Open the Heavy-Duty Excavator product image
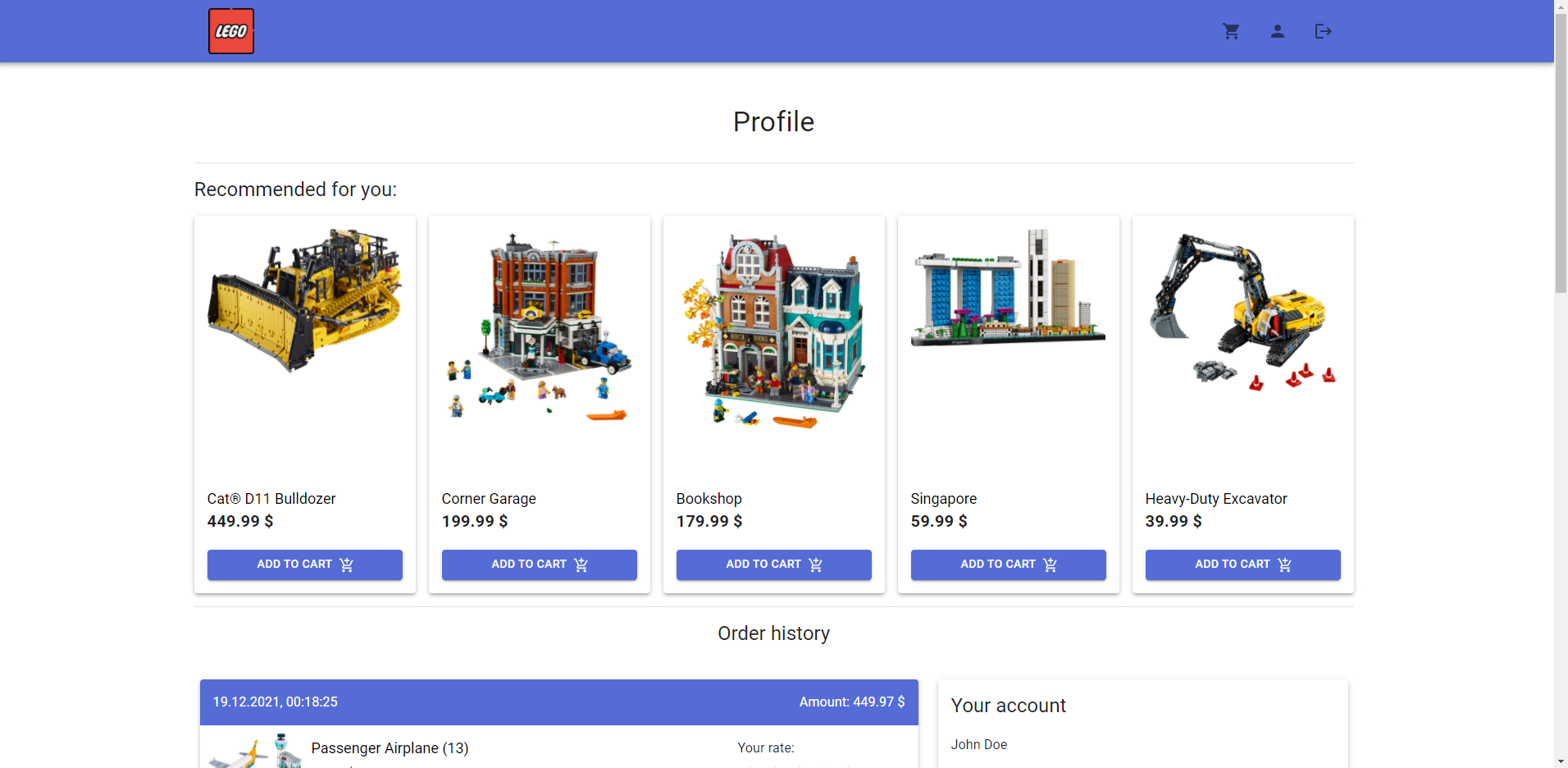This screenshot has width=1568, height=768. click(1243, 312)
